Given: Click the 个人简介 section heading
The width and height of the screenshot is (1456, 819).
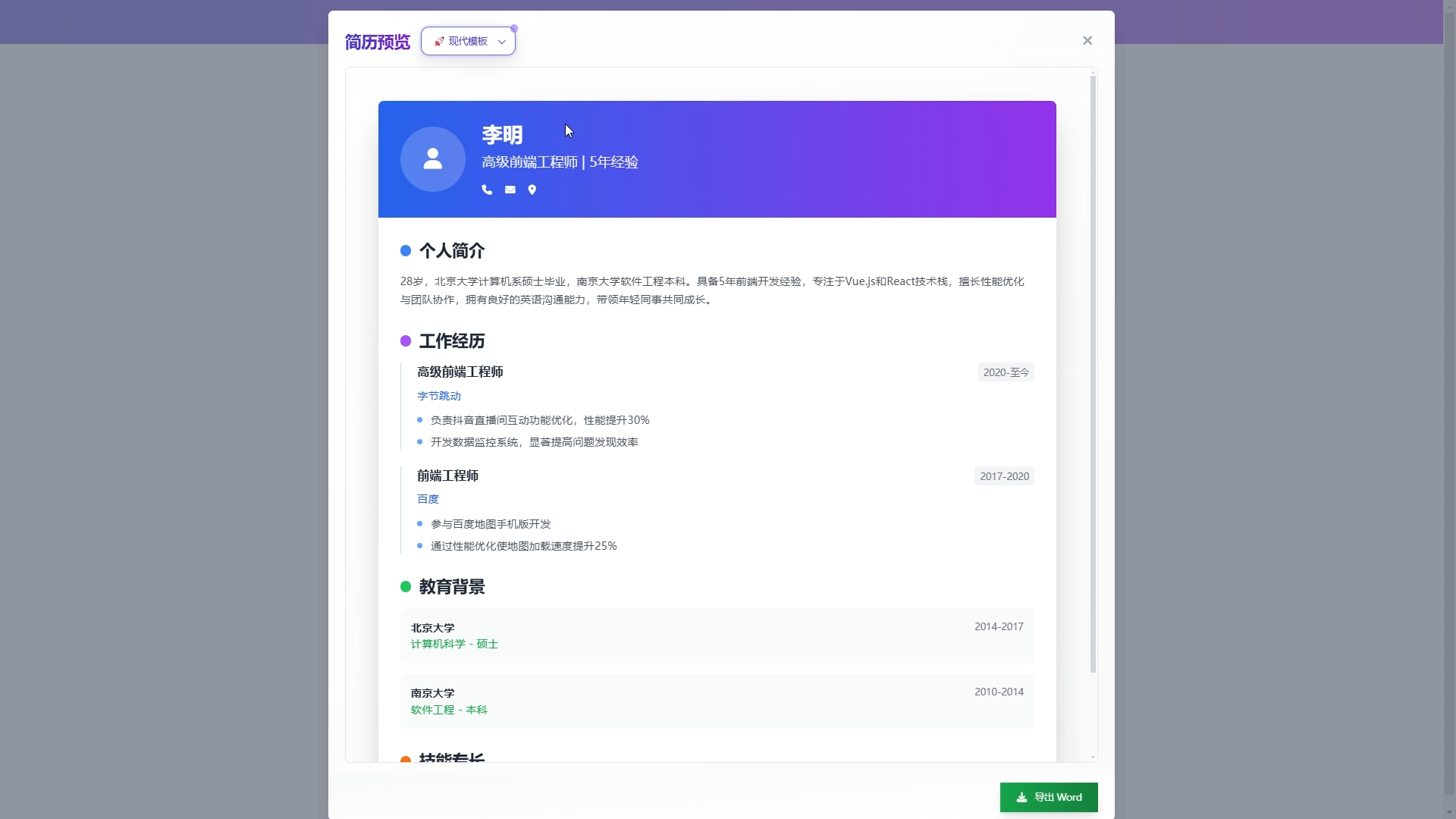Looking at the screenshot, I should pyautogui.click(x=452, y=251).
